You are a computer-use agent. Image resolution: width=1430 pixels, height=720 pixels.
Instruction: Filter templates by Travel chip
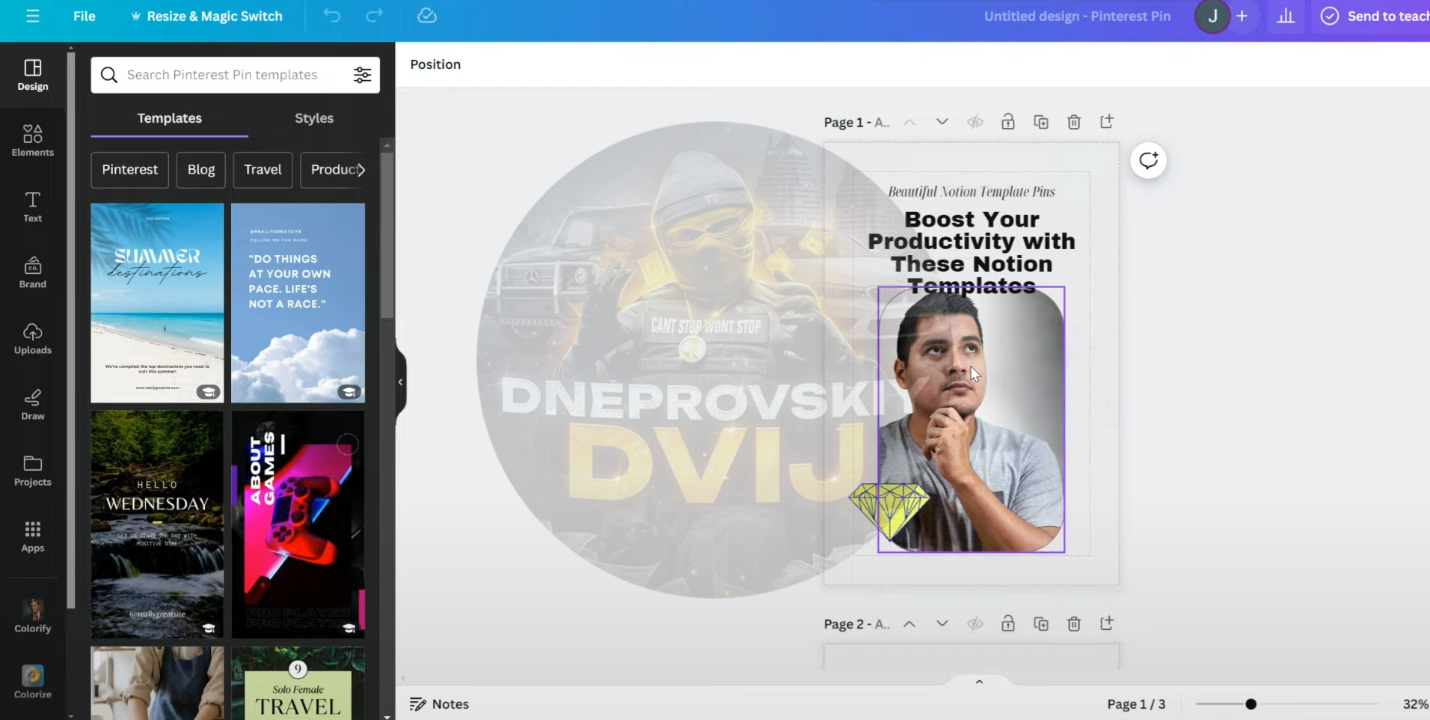263,170
